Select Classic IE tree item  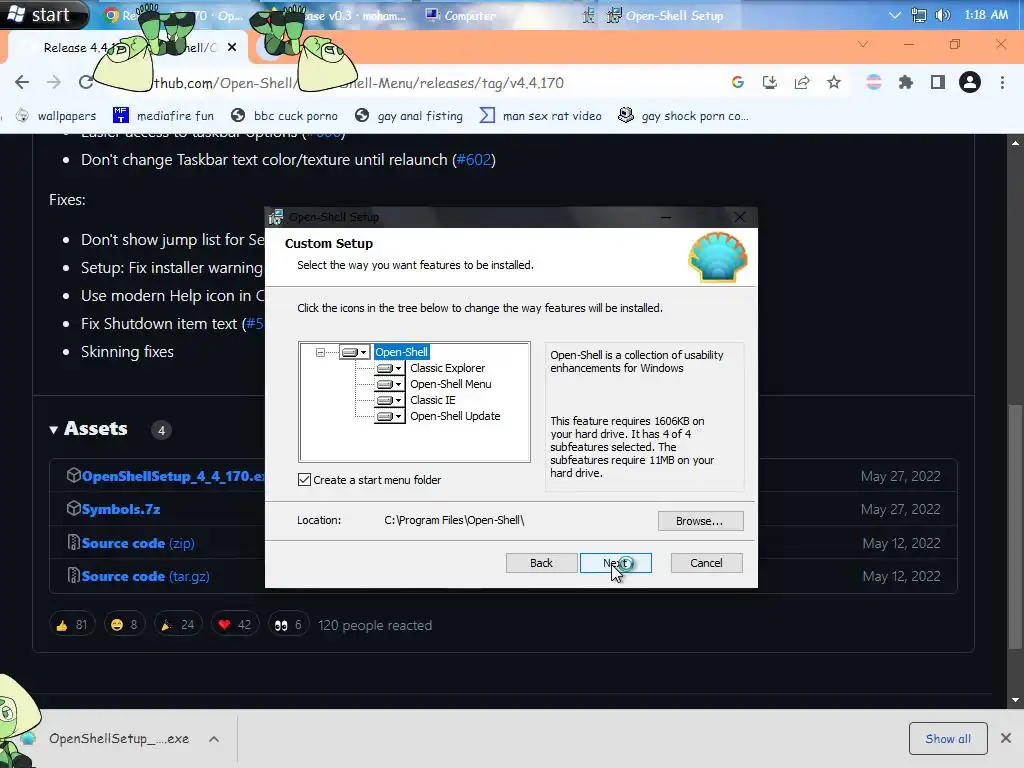pyautogui.click(x=432, y=400)
